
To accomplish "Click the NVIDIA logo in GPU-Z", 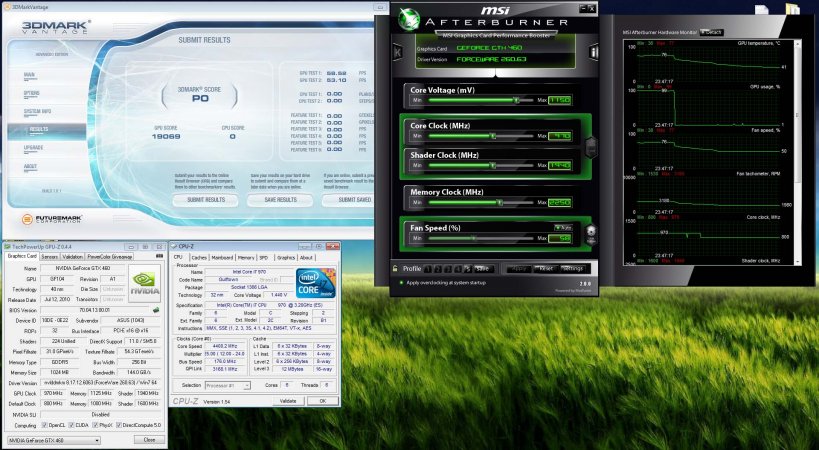I will click(145, 283).
